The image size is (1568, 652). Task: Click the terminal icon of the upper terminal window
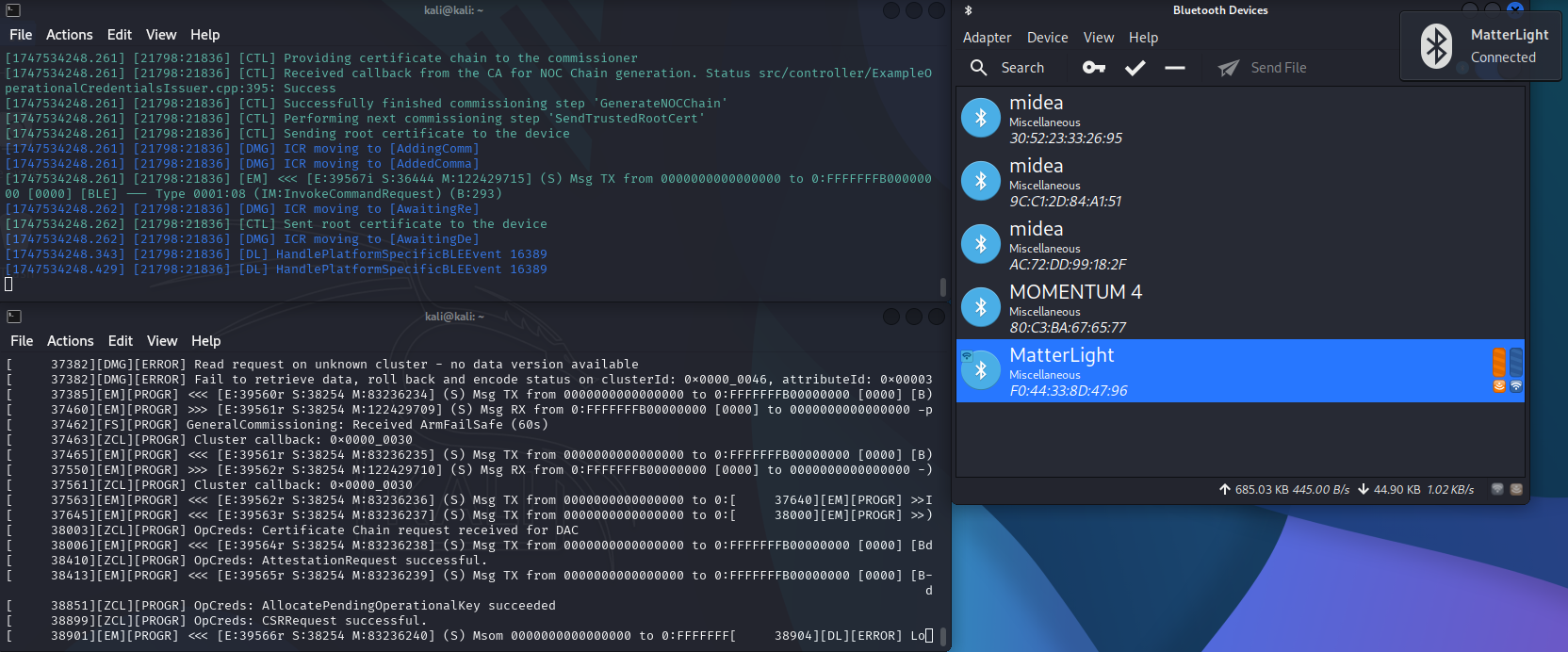13,10
